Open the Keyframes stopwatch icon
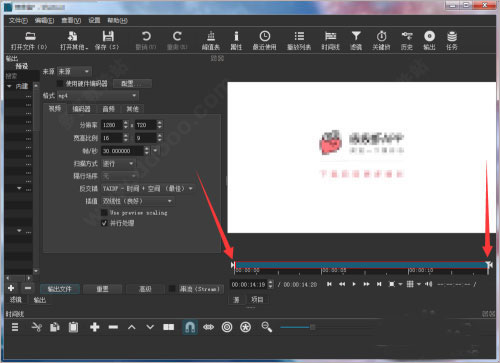 tap(381, 36)
